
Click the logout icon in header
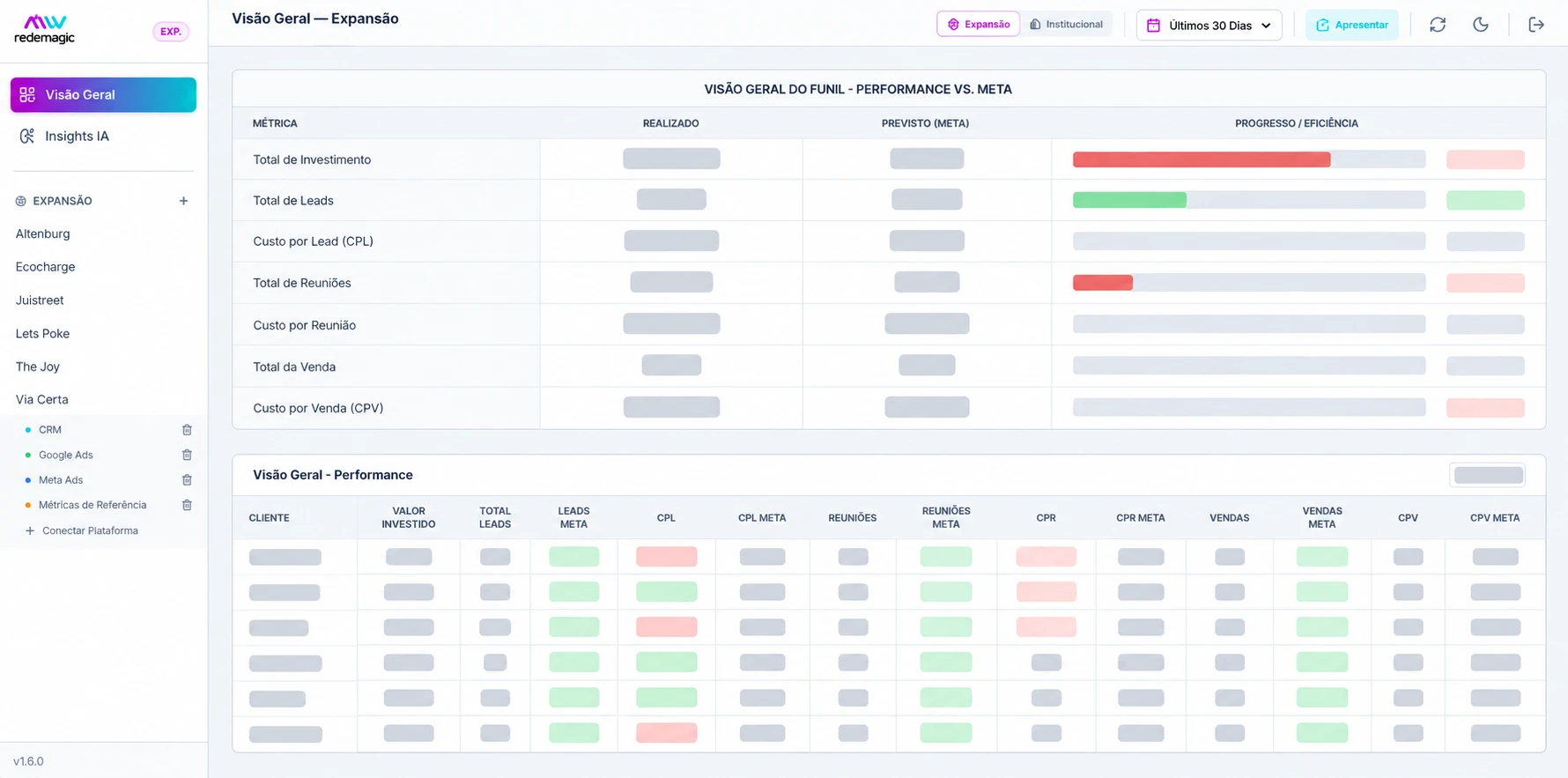(x=1536, y=25)
